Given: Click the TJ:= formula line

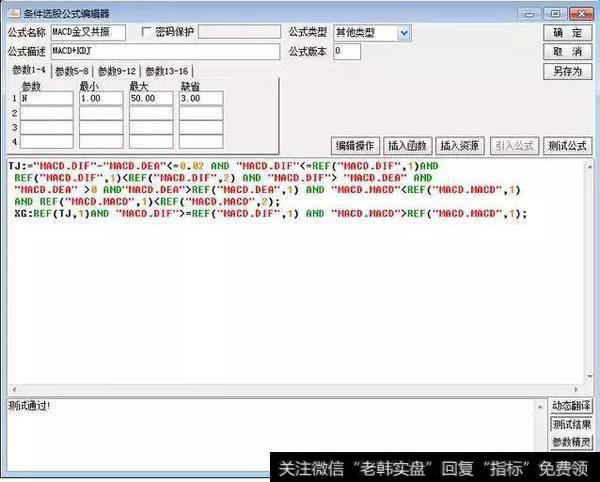Looking at the screenshot, I should coord(223,166).
